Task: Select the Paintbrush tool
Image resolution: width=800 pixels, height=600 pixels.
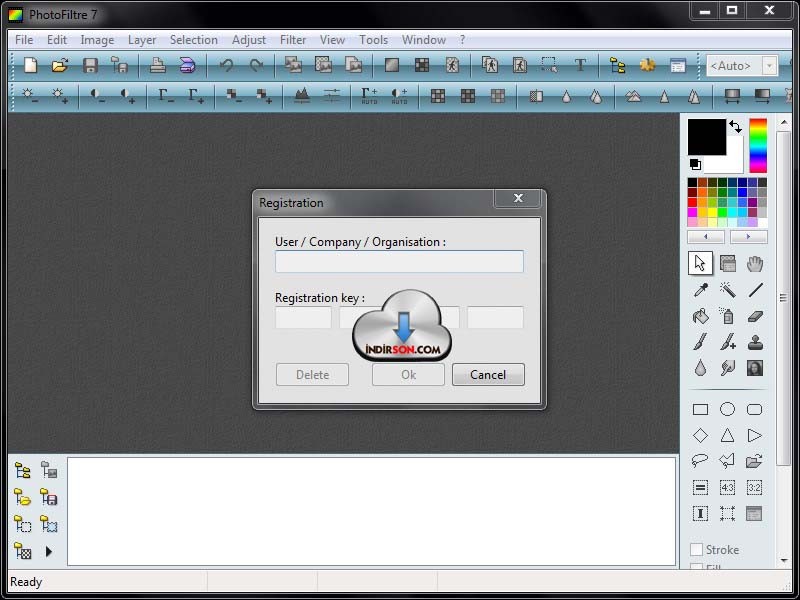Action: point(701,342)
